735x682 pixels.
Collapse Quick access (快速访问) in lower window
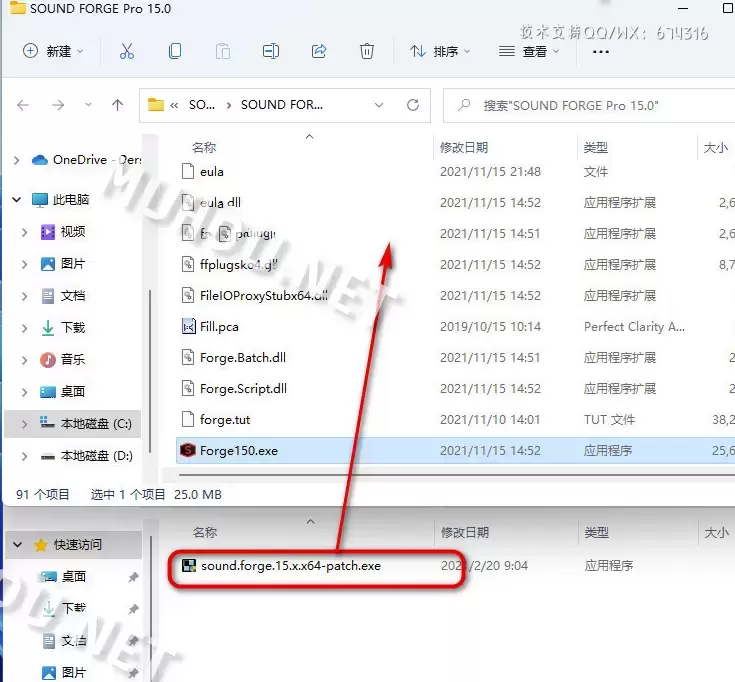click(18, 545)
